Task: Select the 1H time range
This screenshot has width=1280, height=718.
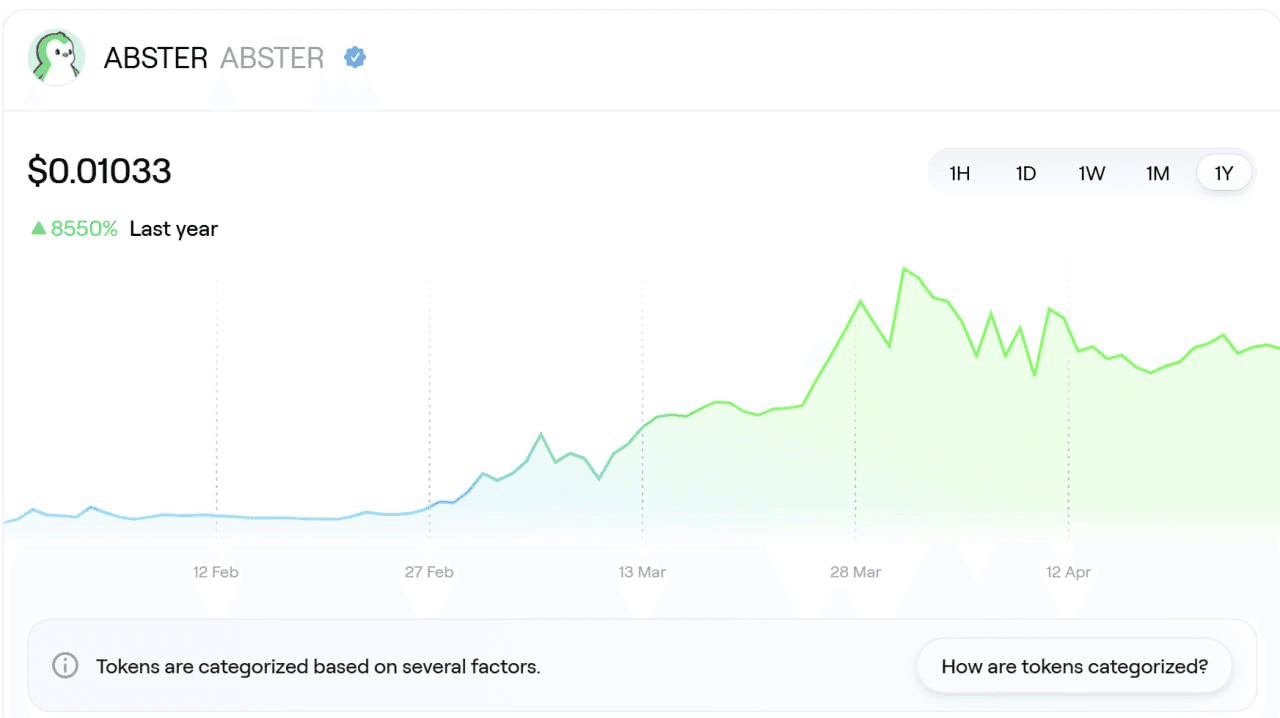Action: pyautogui.click(x=959, y=174)
